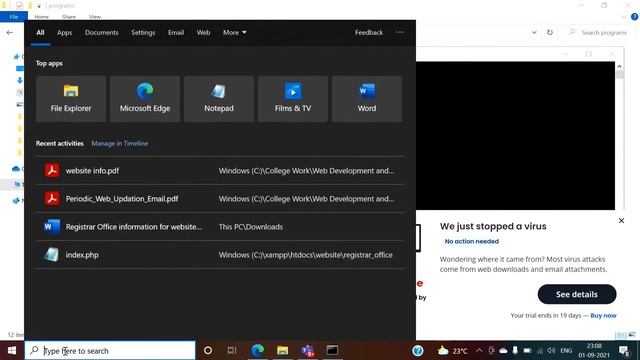Viewport: 640px width, 360px height.
Task: Open the Home ribbon tab in File Explorer
Action: [x=42, y=17]
